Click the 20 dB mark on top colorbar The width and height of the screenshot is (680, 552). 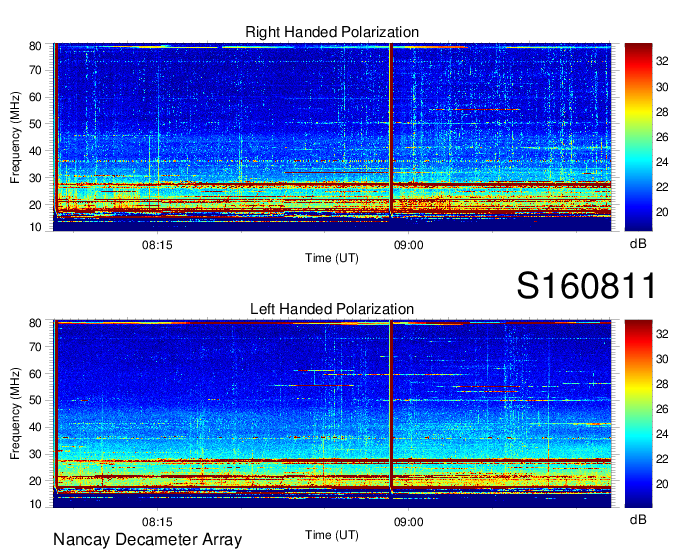click(x=662, y=212)
